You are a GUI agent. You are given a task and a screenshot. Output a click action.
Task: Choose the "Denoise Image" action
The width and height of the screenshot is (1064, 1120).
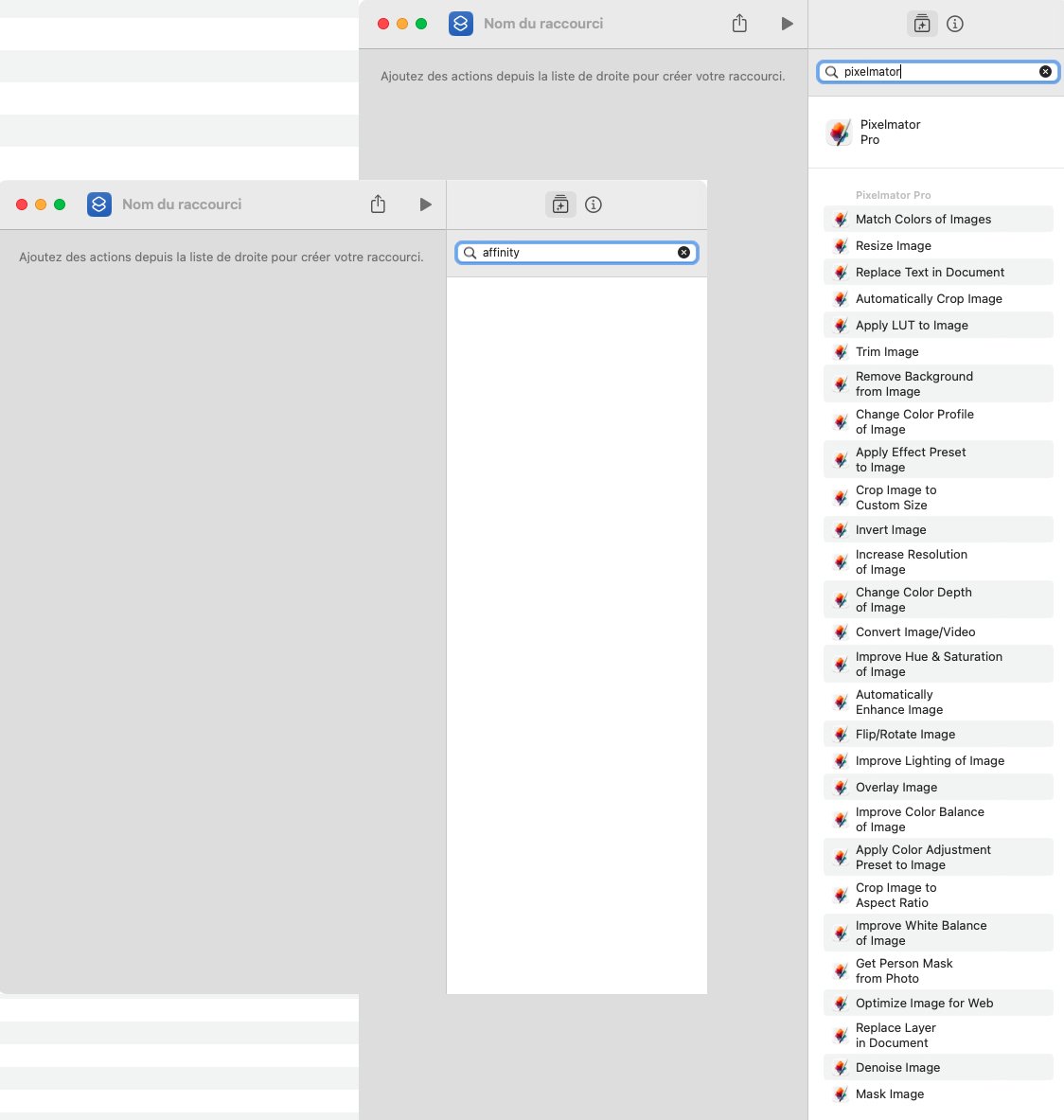938,1066
